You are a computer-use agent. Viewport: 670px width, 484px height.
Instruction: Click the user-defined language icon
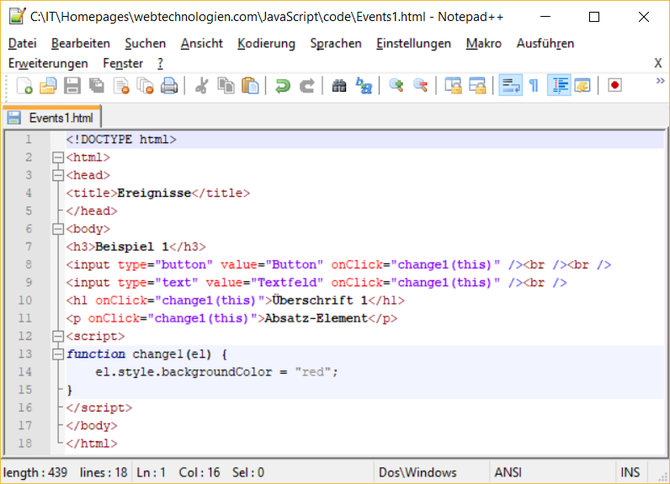click(x=582, y=86)
